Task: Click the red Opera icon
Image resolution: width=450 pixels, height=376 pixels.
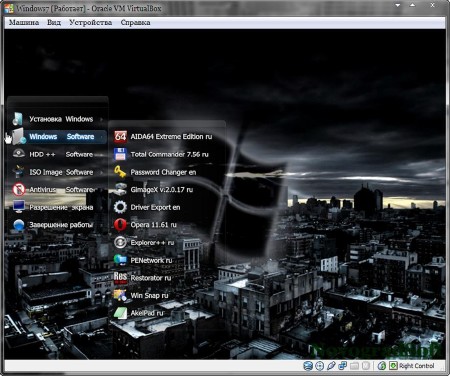Action: [120, 225]
